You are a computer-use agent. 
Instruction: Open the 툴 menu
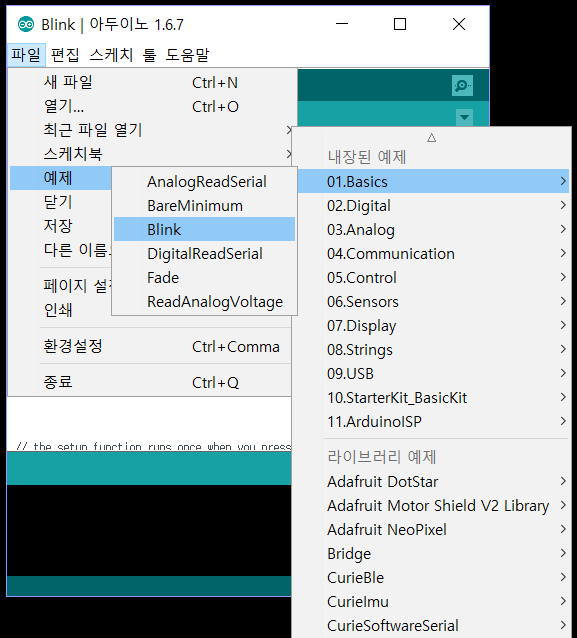(149, 55)
